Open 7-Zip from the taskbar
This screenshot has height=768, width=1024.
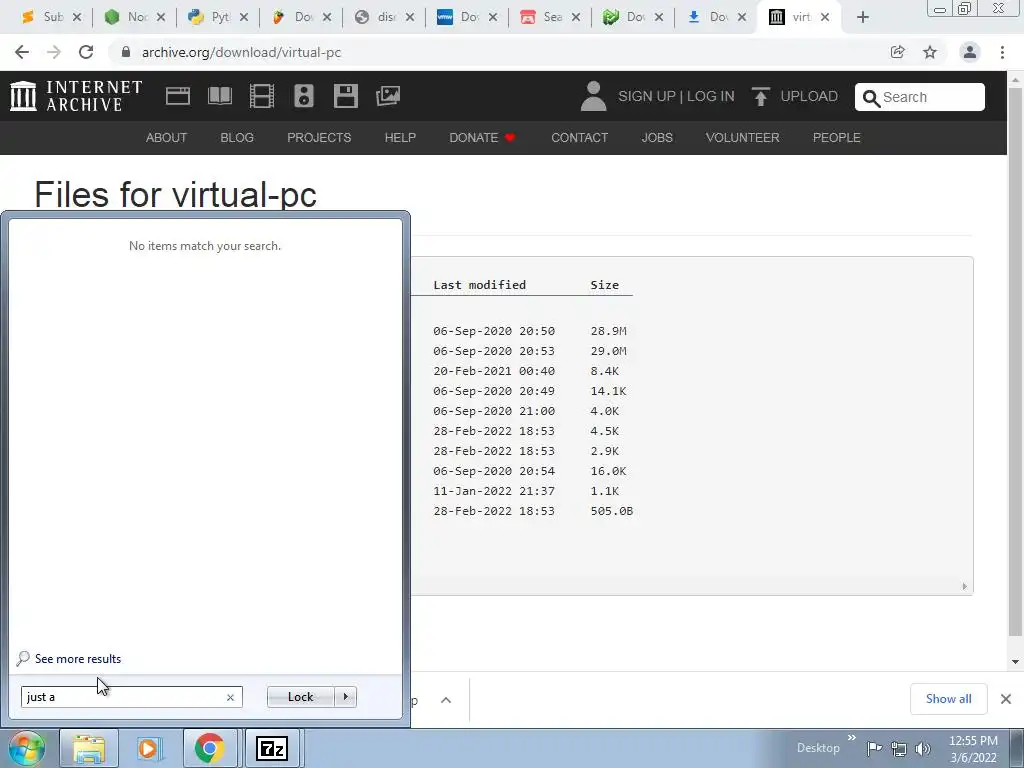pyautogui.click(x=272, y=748)
